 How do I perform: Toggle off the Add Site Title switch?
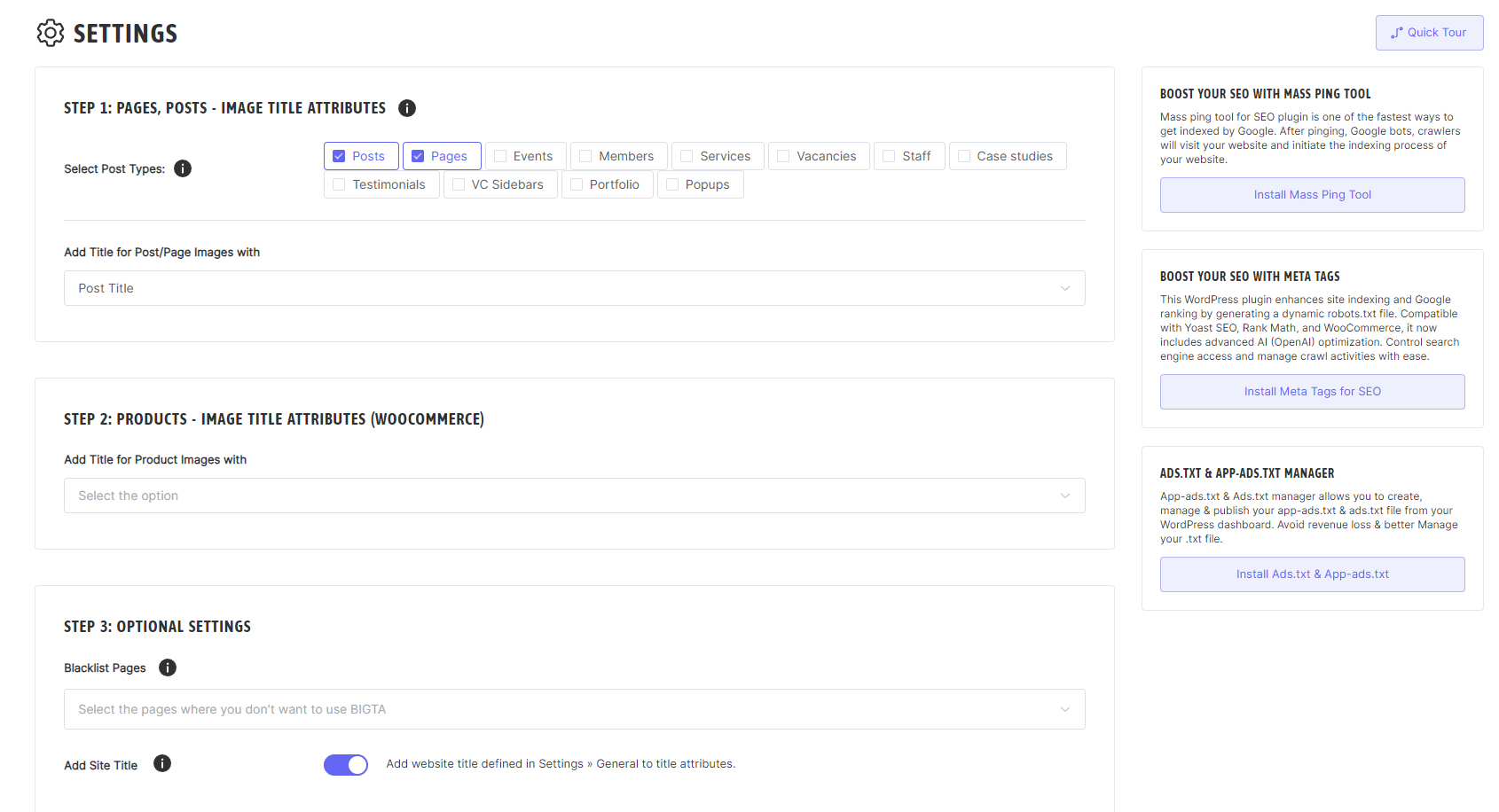(346, 765)
